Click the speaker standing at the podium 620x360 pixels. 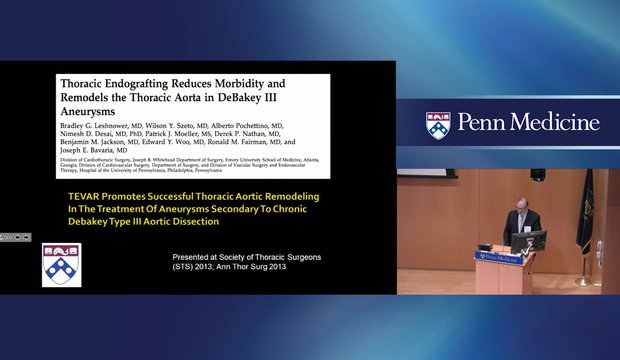[521, 221]
